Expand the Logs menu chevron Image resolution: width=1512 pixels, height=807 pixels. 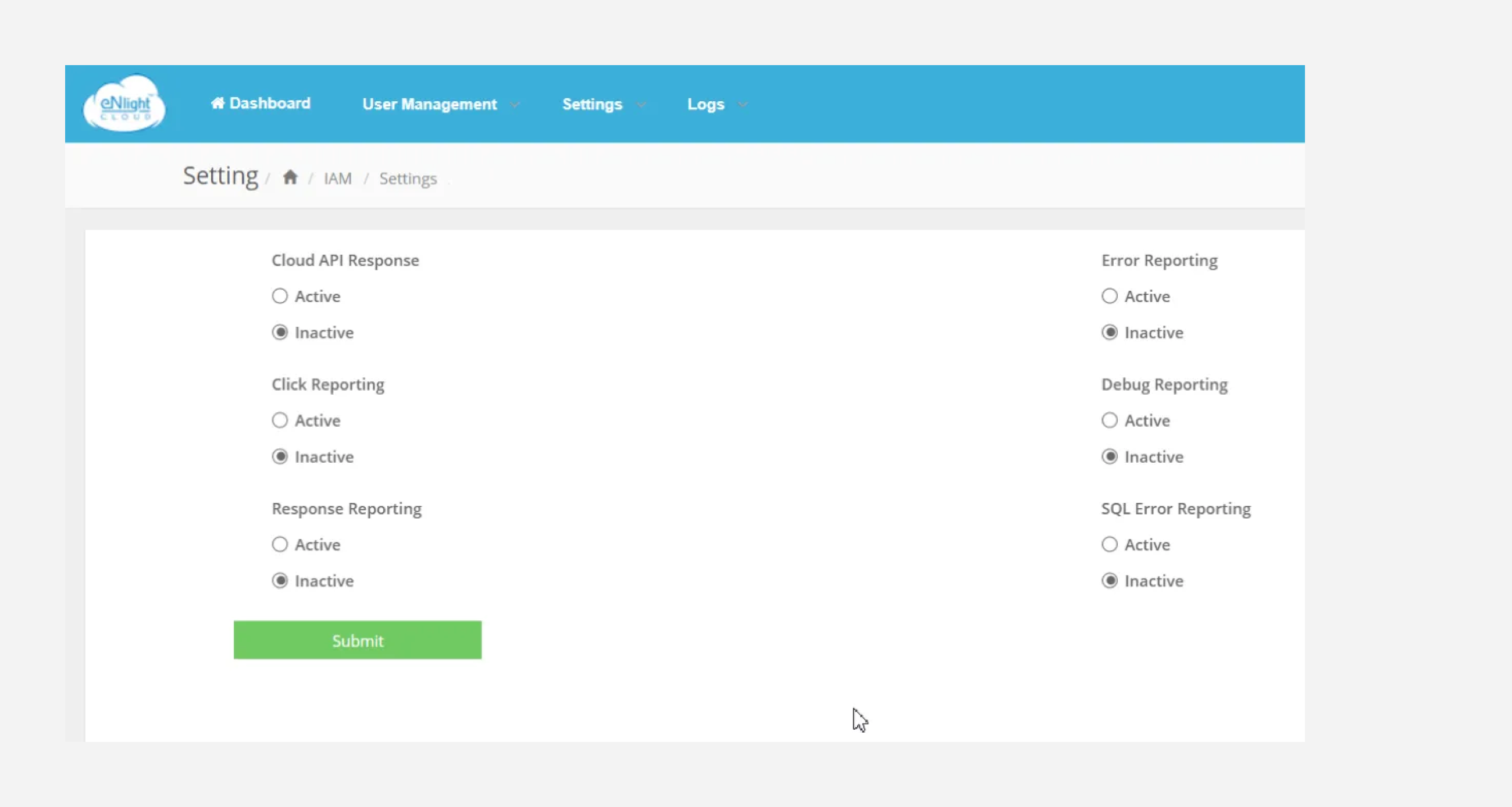click(743, 105)
